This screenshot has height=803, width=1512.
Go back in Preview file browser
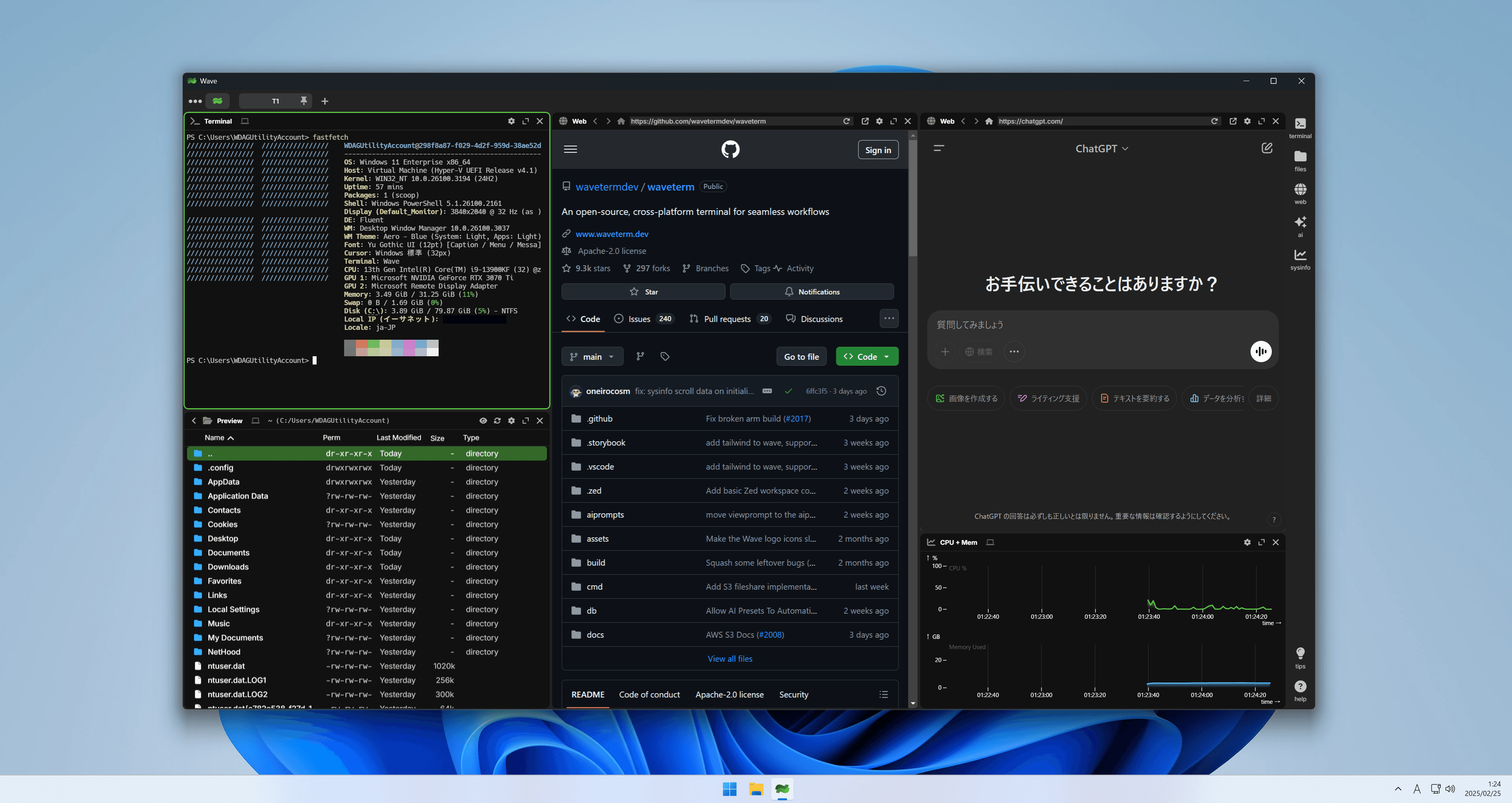[x=194, y=420]
